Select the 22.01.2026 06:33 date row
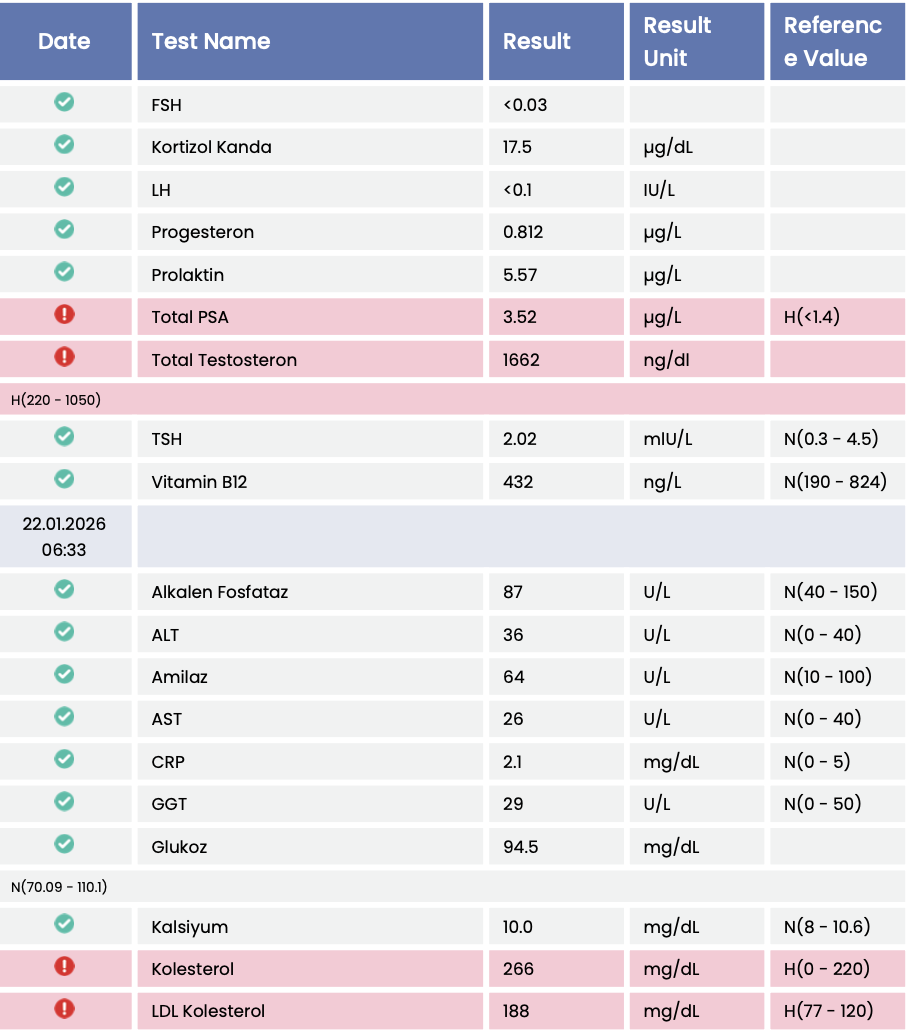Viewport: 918px width, 1034px height. 64,536
